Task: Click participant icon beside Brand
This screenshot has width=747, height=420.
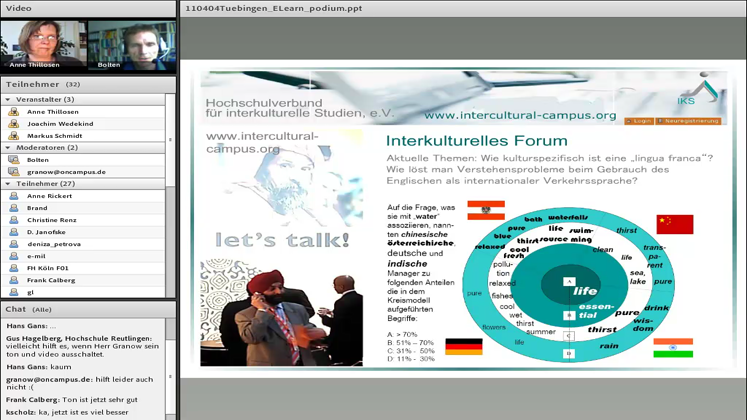Action: pyautogui.click(x=14, y=208)
